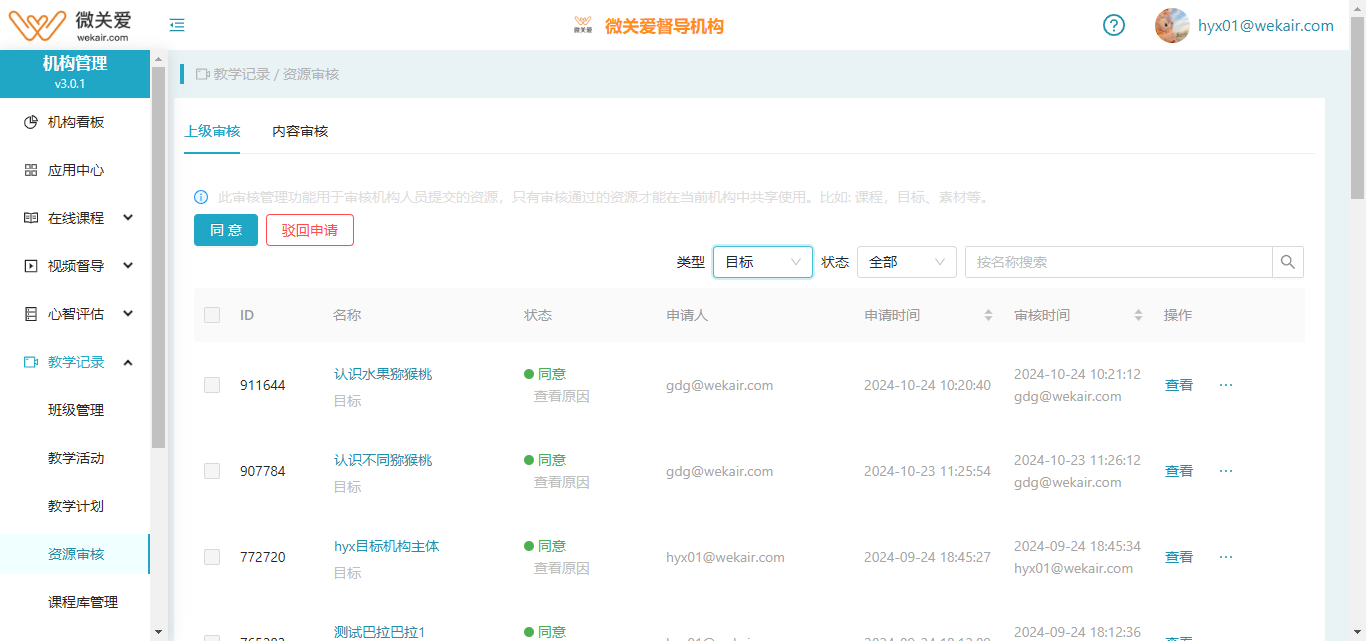Click the sidebar scroll down arrow

point(158,631)
